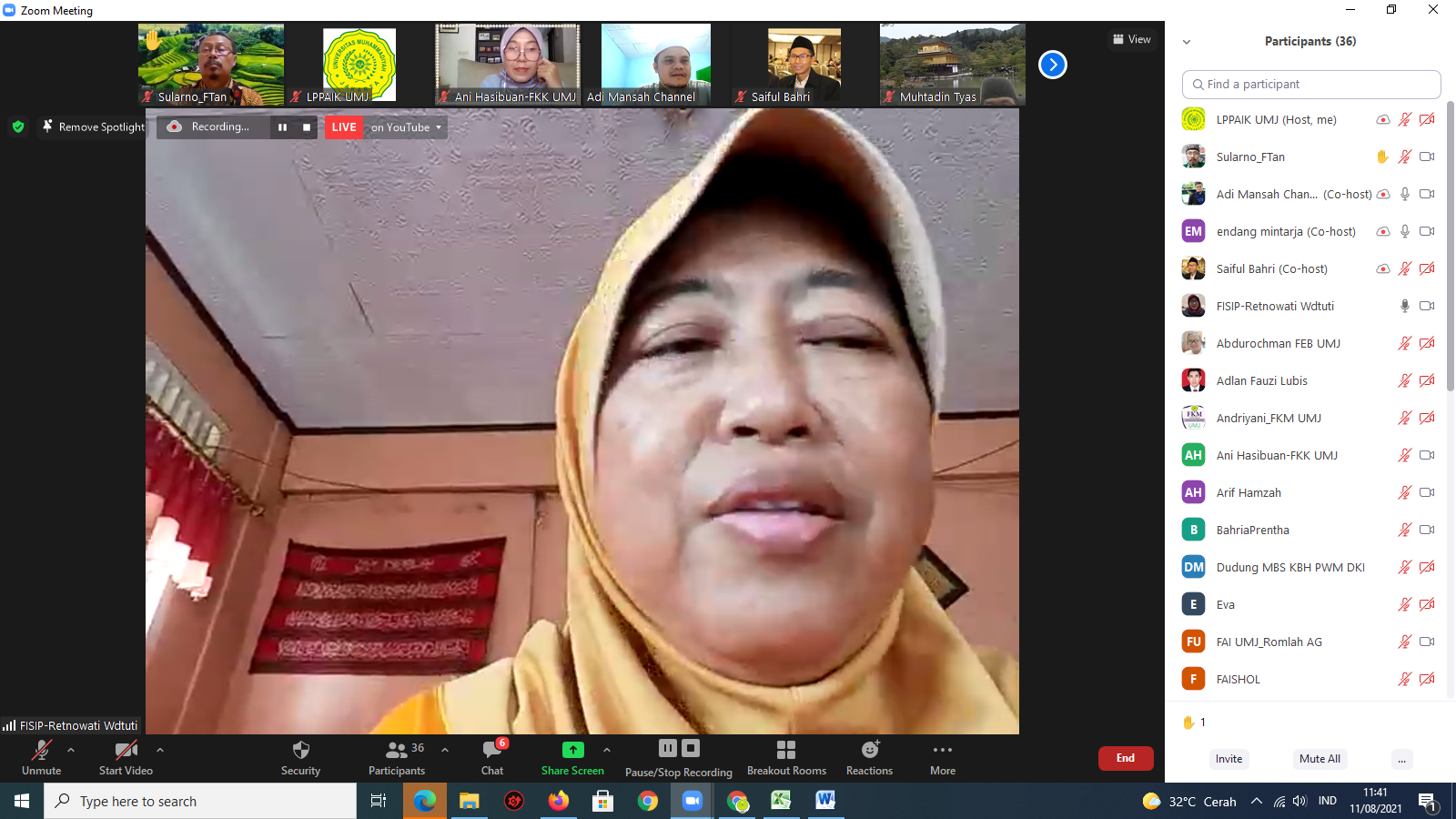Toggle video for Adlan Fauzi Lubis
The height and width of the screenshot is (819, 1456).
(x=1427, y=380)
